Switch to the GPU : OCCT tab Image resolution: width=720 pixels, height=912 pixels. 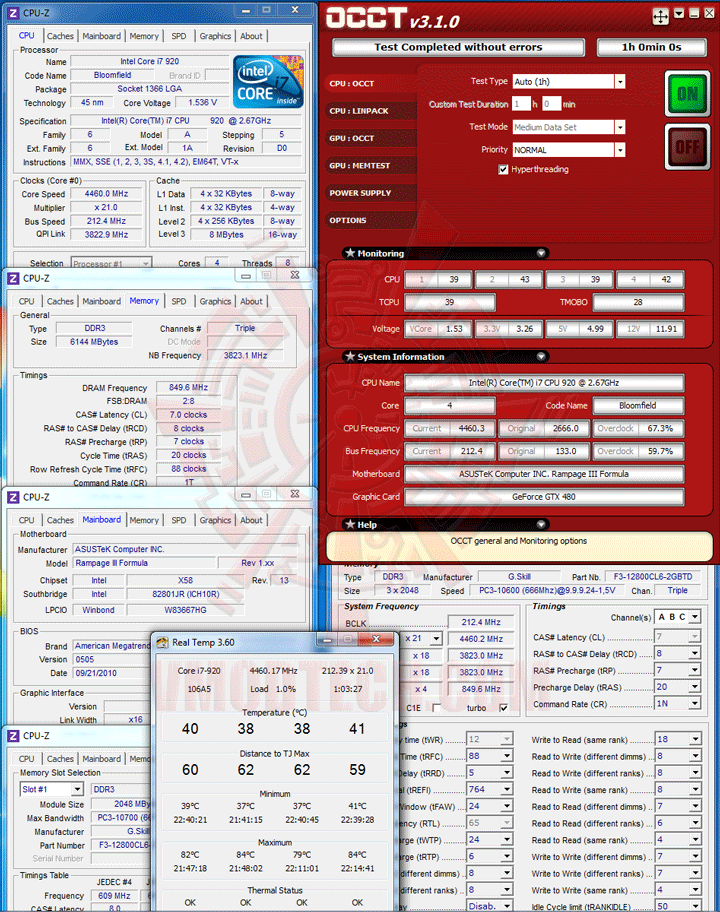coord(370,138)
